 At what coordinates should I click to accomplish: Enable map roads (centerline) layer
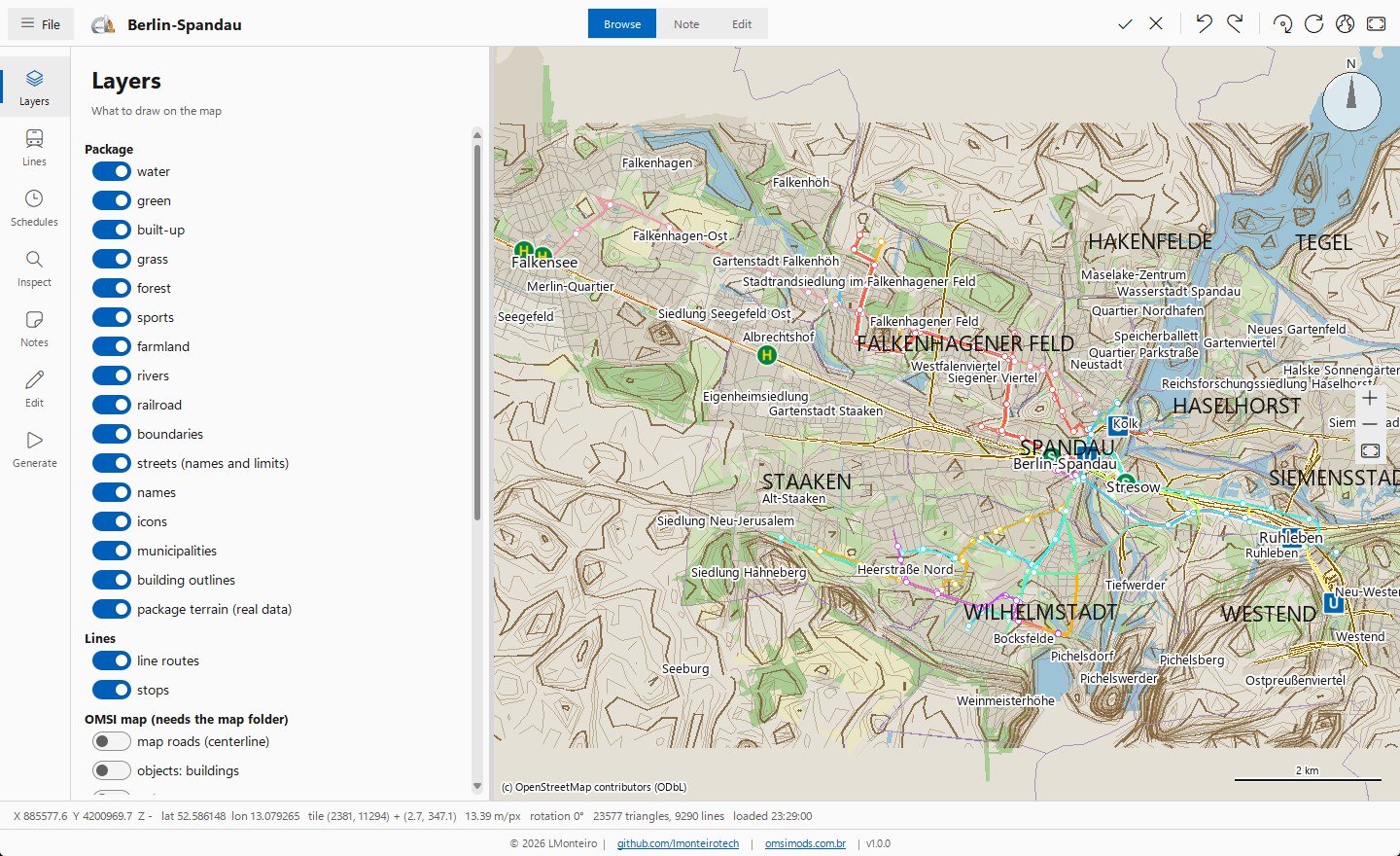(112, 741)
